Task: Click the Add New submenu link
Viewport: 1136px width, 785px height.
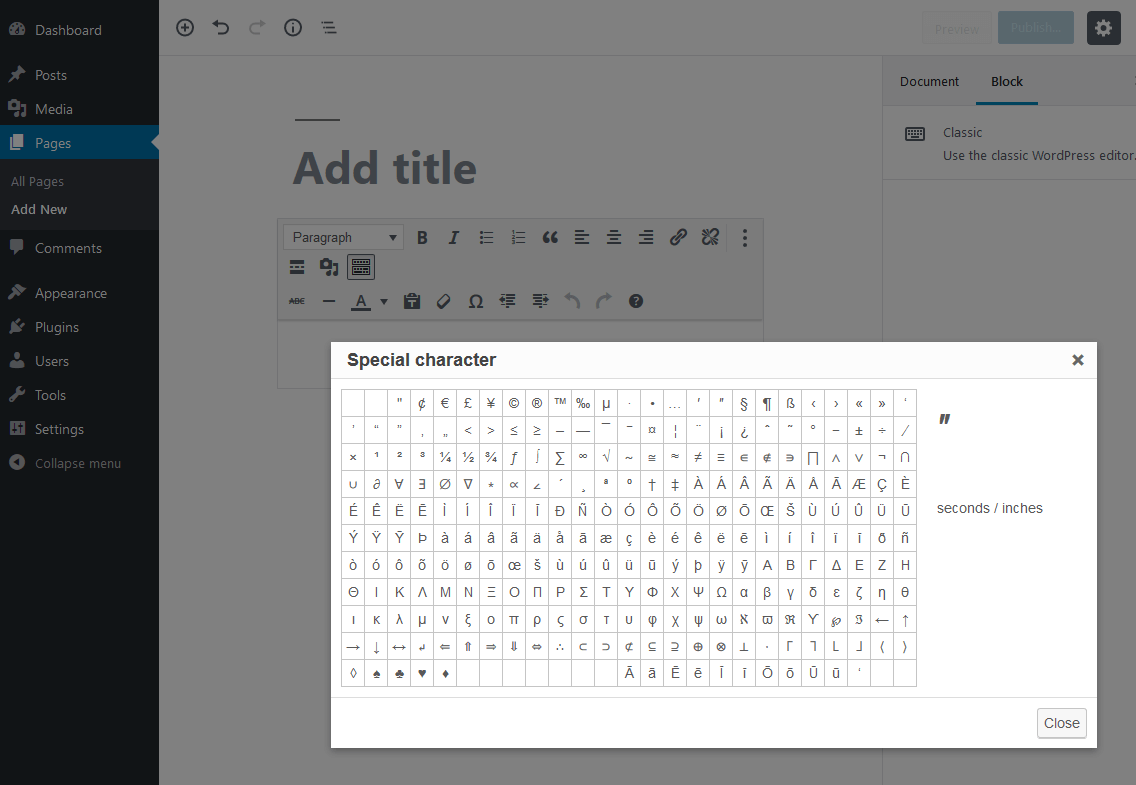Action: tap(39, 209)
